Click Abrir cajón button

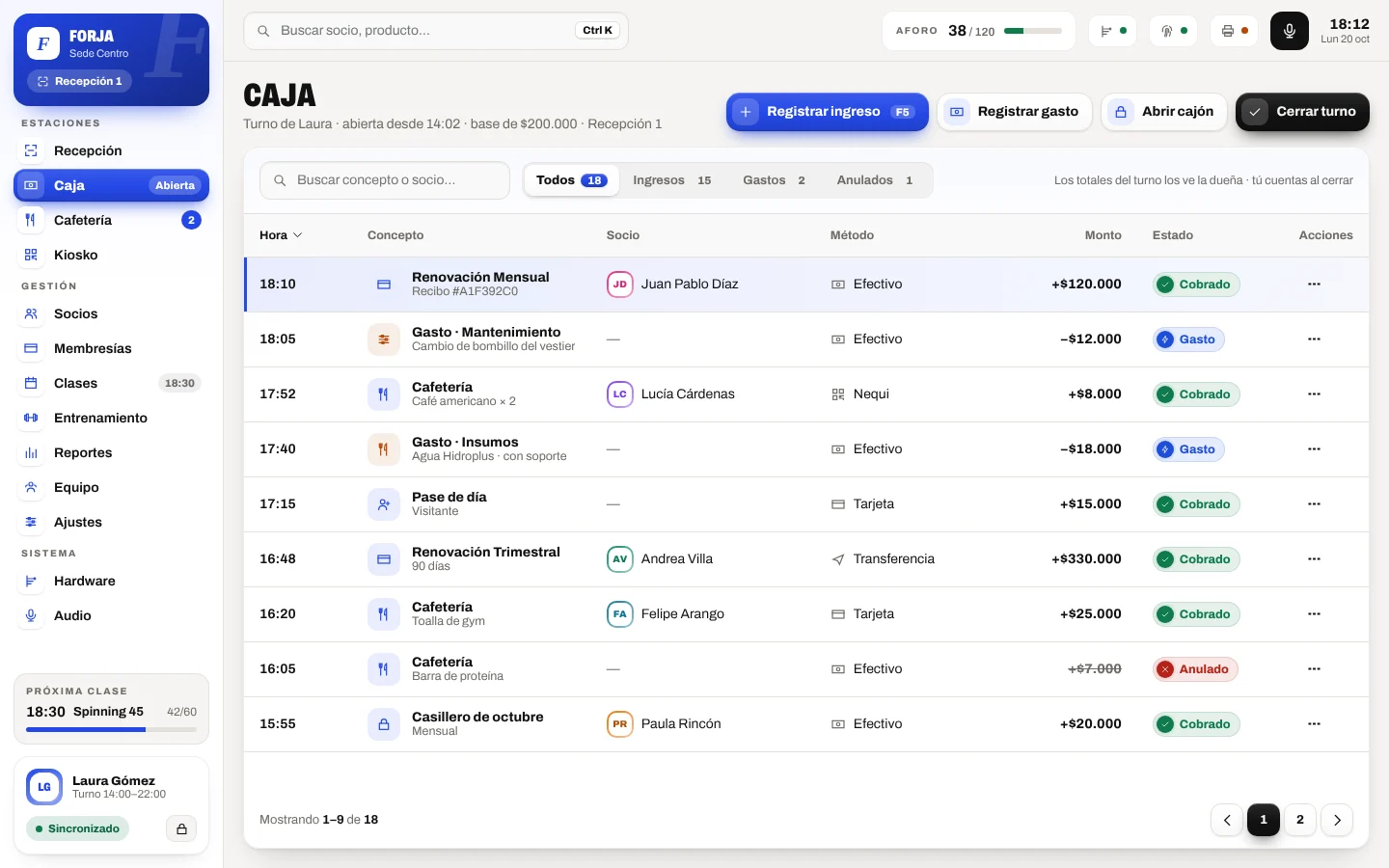coord(1164,112)
